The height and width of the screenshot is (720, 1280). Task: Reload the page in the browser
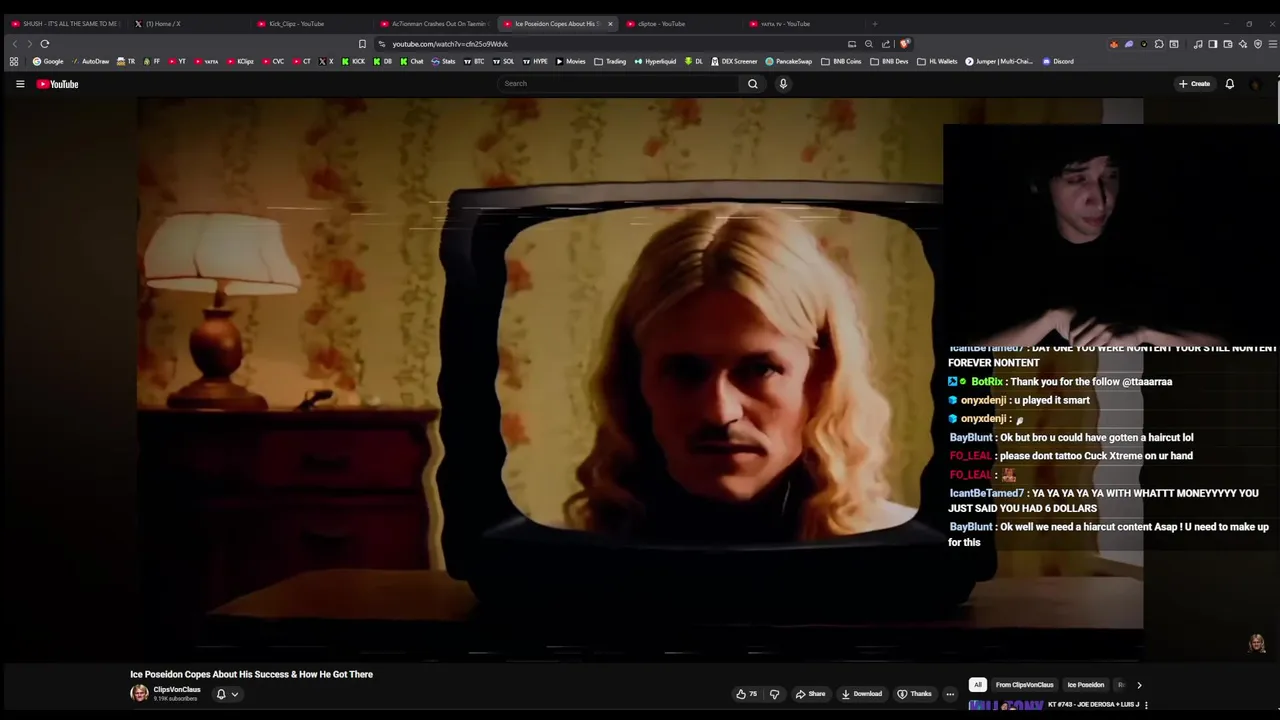[x=44, y=44]
